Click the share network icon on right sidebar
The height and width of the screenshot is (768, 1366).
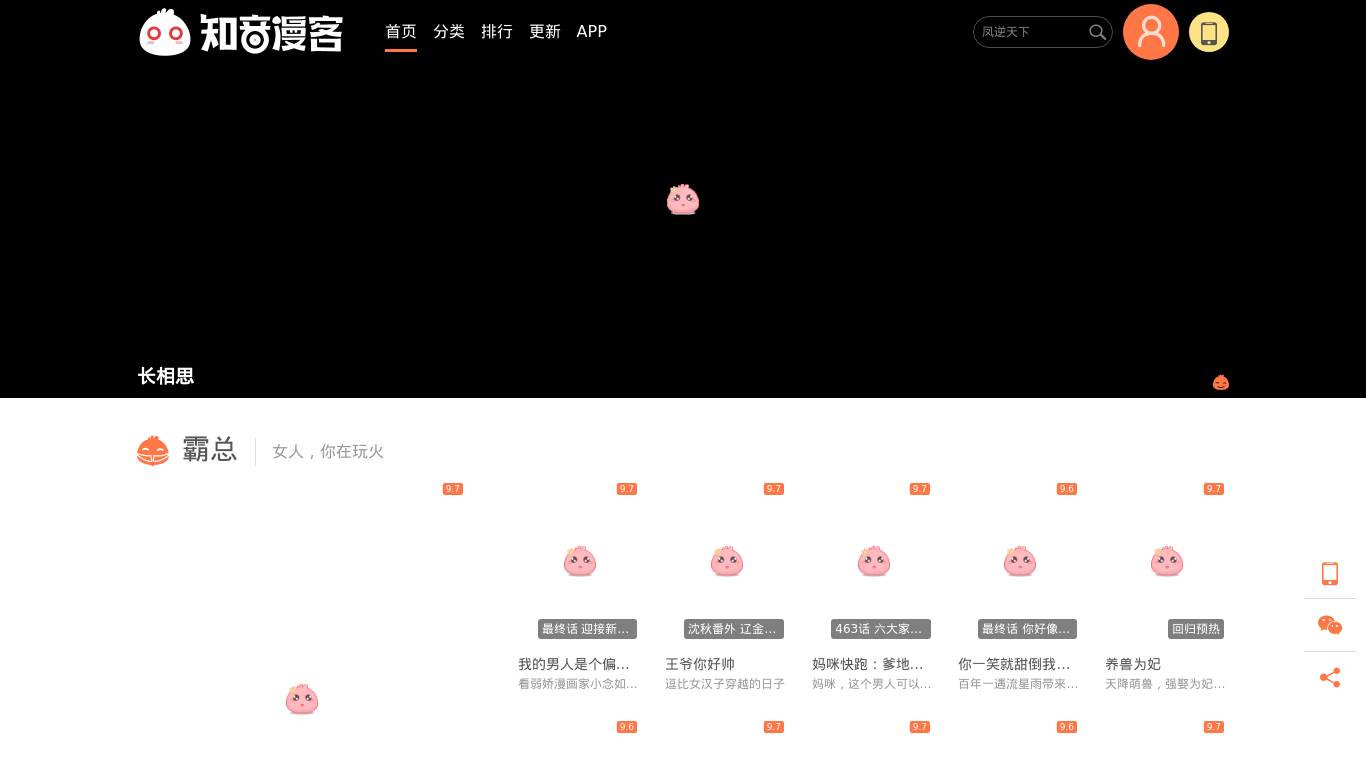[x=1330, y=678]
